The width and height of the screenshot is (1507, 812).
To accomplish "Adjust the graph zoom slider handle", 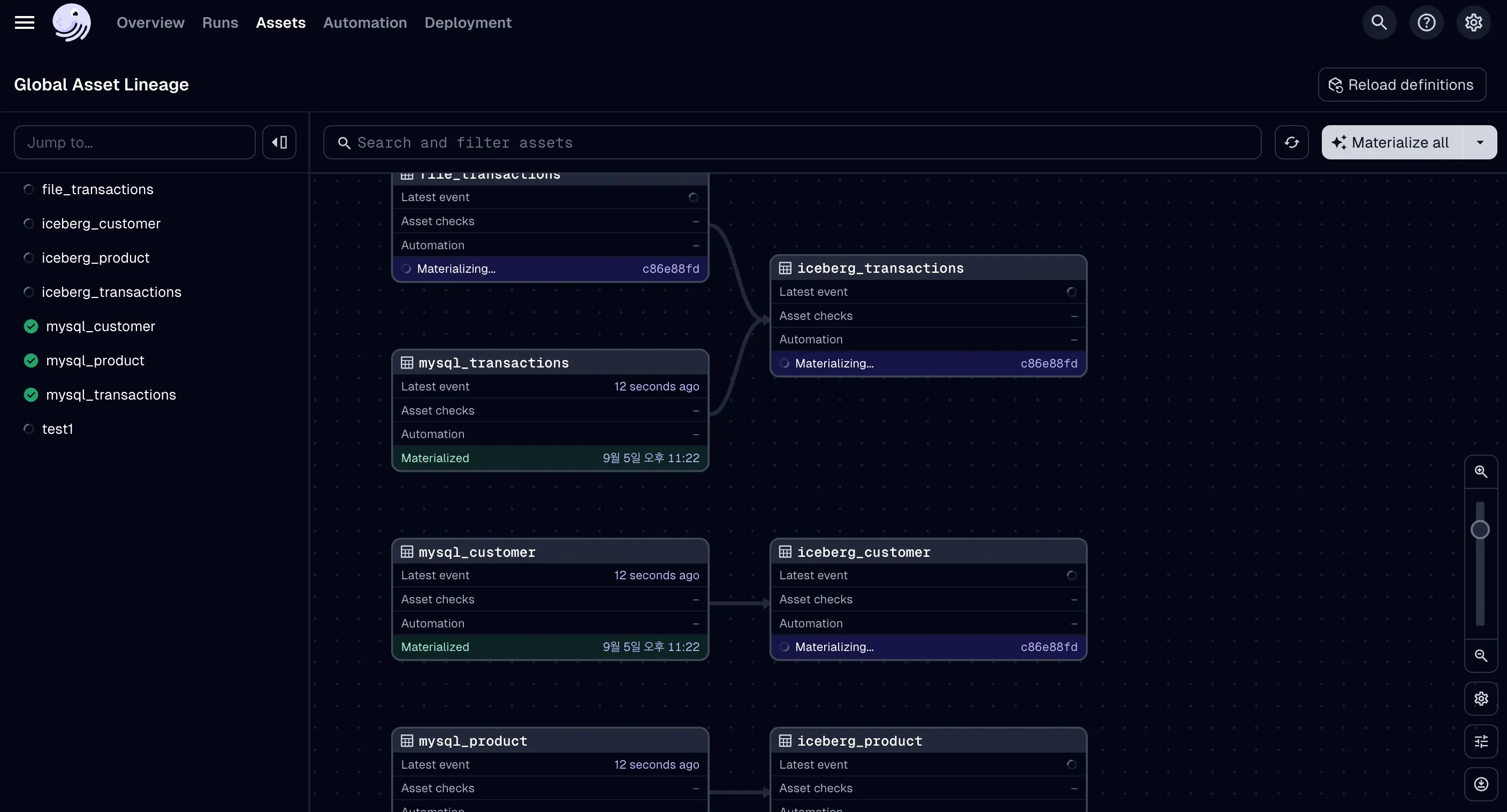I will point(1480,529).
